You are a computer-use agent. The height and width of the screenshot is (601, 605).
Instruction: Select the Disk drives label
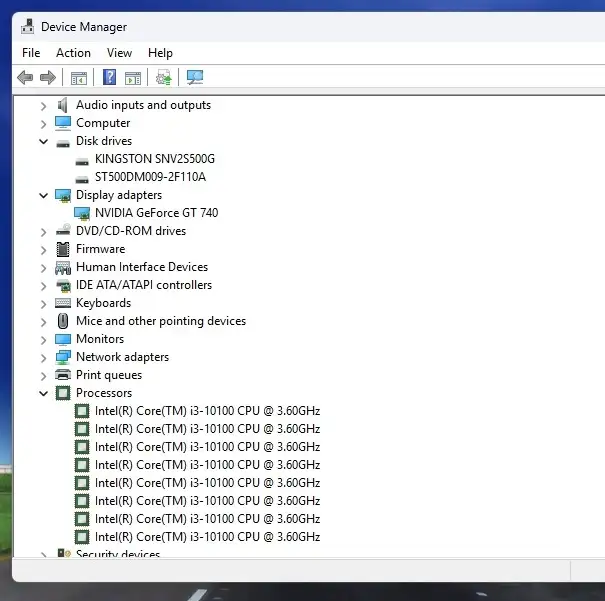pyautogui.click(x=104, y=141)
